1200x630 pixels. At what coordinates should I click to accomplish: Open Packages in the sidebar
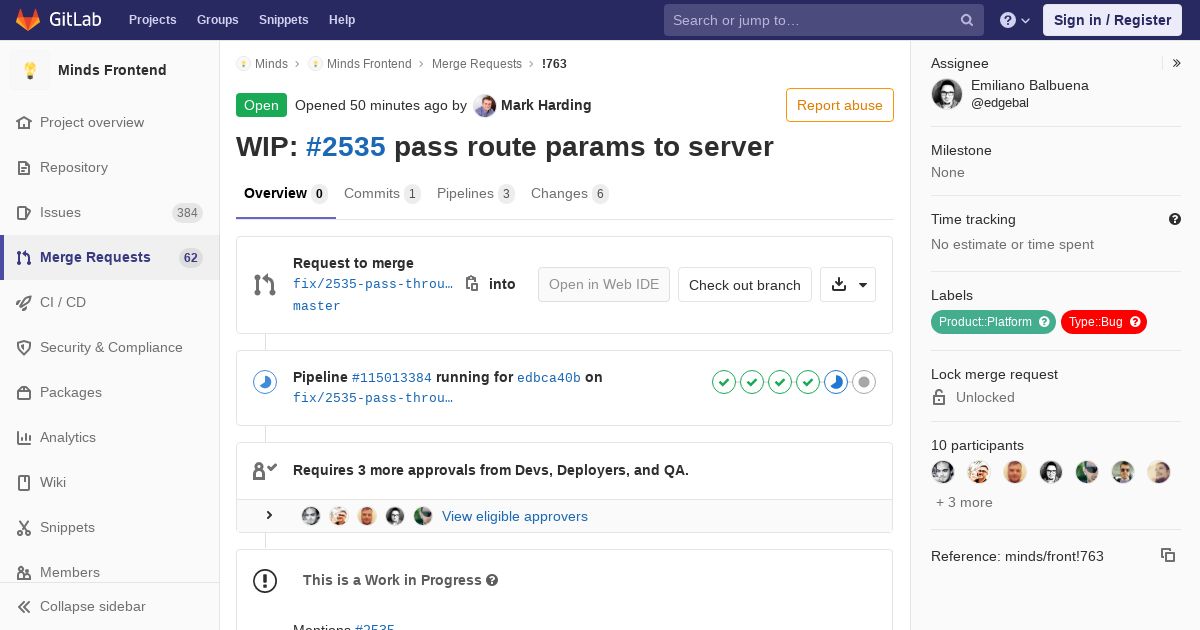[x=110, y=392]
